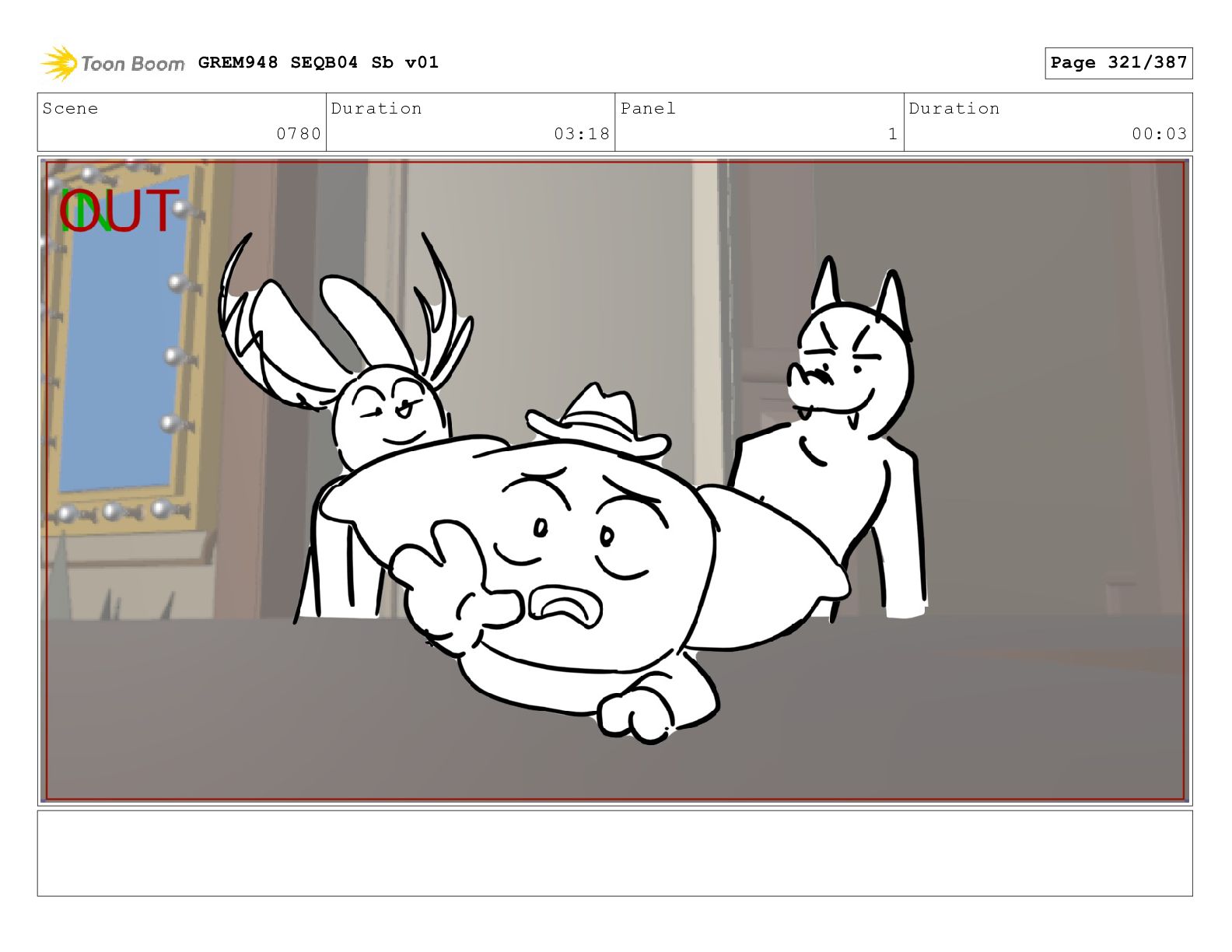Click the red 'OUT' marker overlay
Viewport: 1232px width, 952px height.
click(120, 211)
